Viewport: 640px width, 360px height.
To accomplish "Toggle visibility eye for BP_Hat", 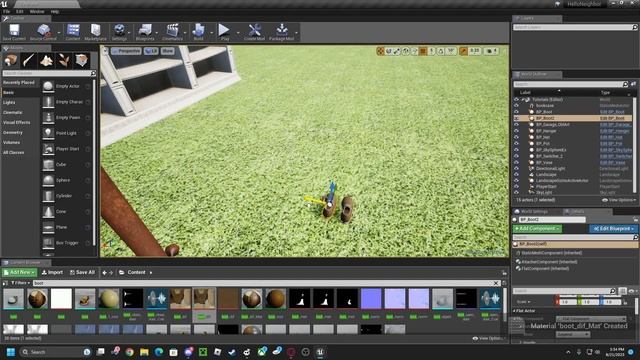I will coord(516,137).
